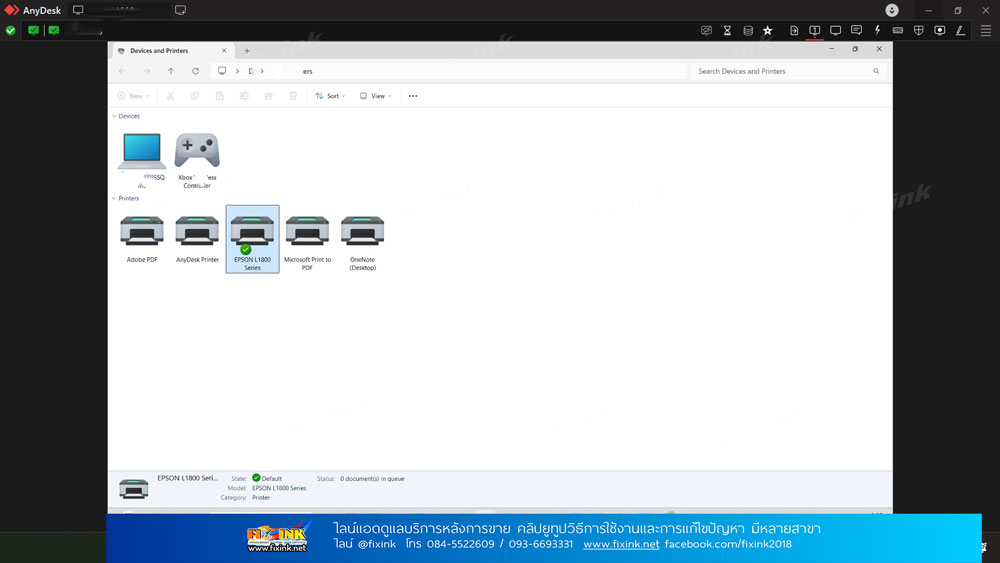This screenshot has height=563, width=1000.
Task: Click the address bar computer icon
Action: coord(222,71)
